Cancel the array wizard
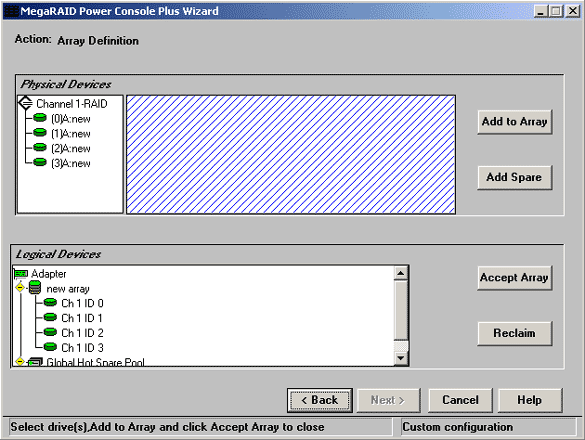The height and width of the screenshot is (440, 585). 460,400
